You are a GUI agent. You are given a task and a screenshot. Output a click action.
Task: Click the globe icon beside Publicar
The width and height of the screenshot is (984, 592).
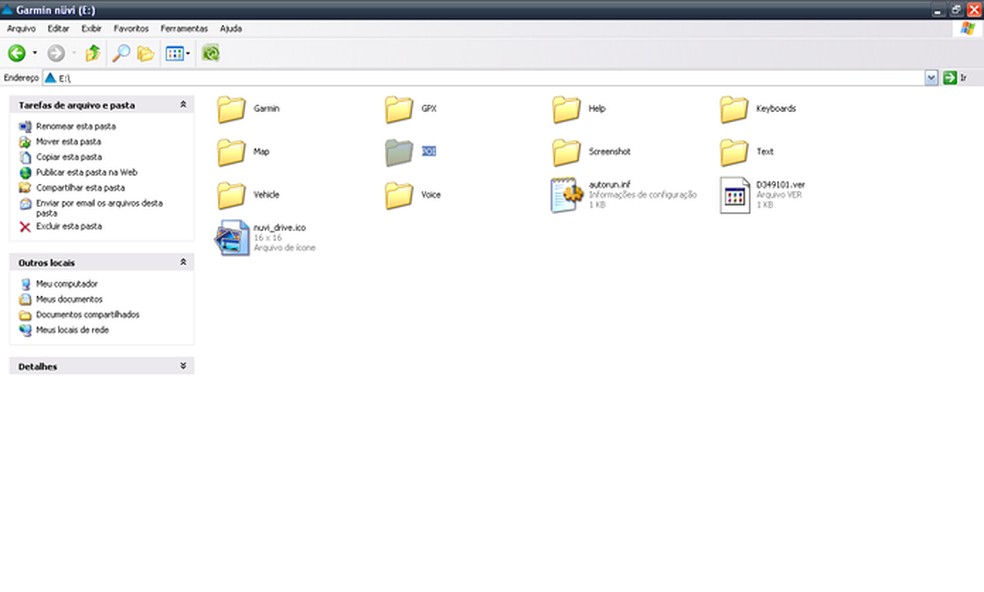25,173
